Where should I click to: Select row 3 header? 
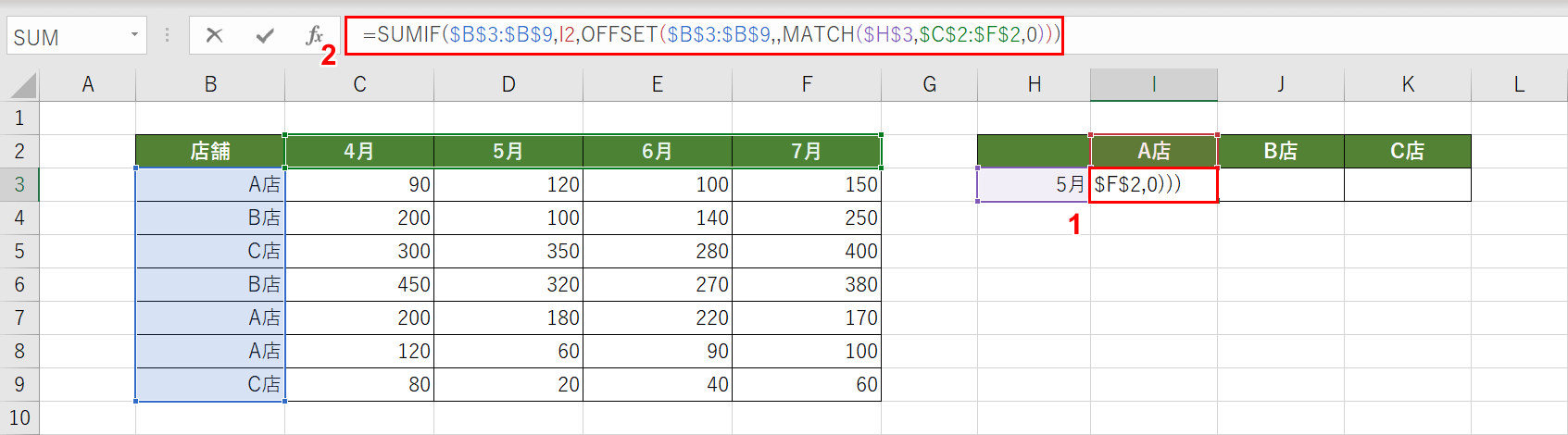point(19,184)
